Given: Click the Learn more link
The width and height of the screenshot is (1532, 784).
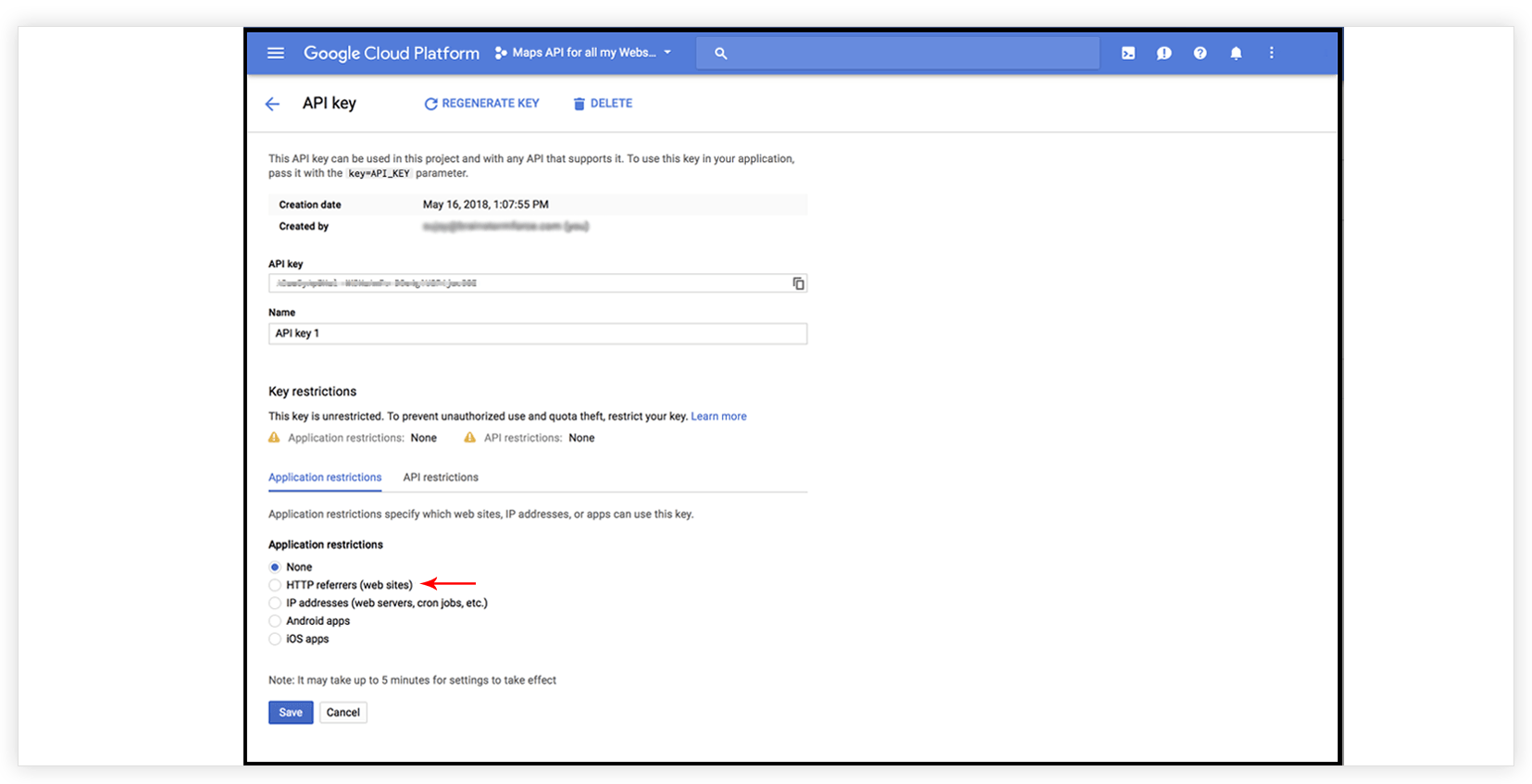Looking at the screenshot, I should (x=718, y=417).
